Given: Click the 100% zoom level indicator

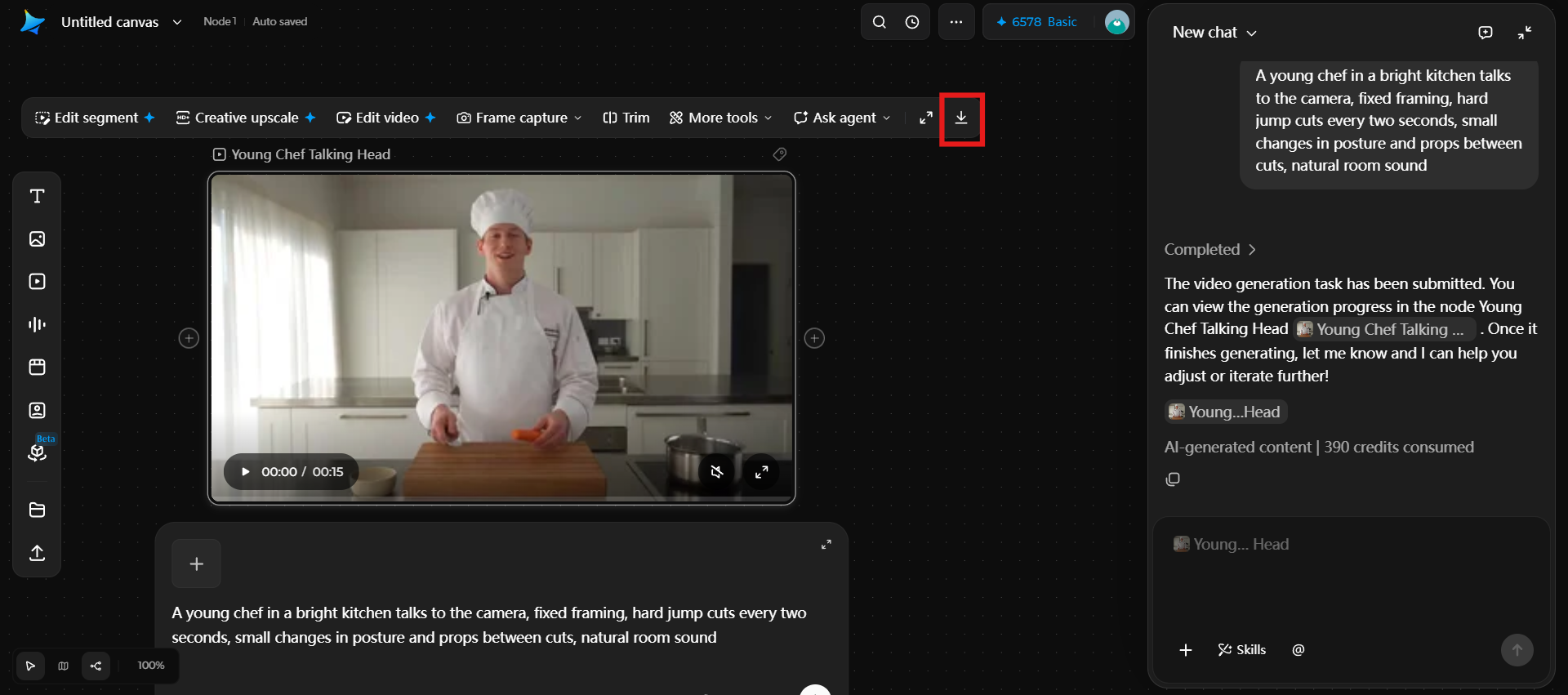Looking at the screenshot, I should (151, 666).
